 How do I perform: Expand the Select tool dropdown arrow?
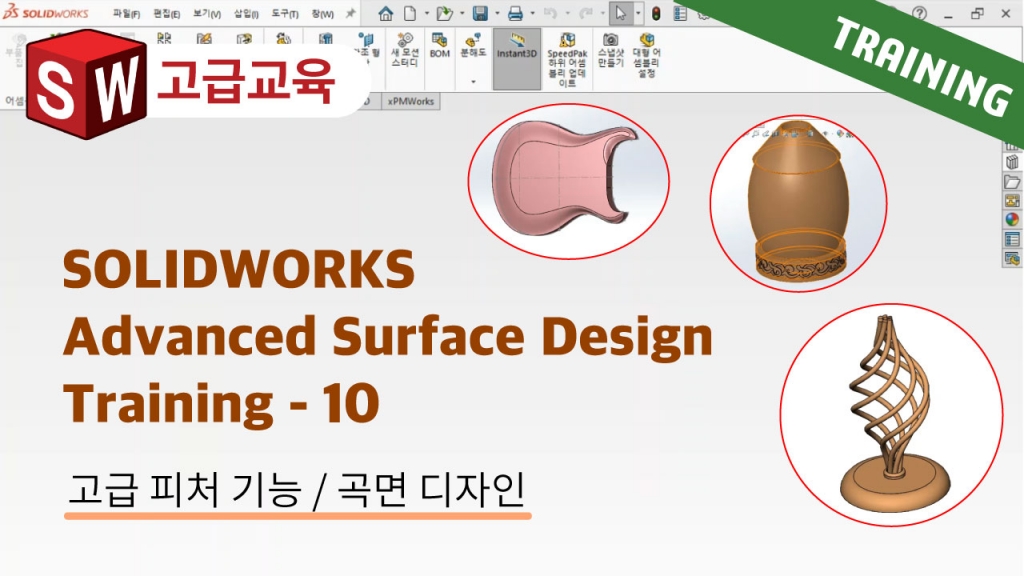coord(638,14)
